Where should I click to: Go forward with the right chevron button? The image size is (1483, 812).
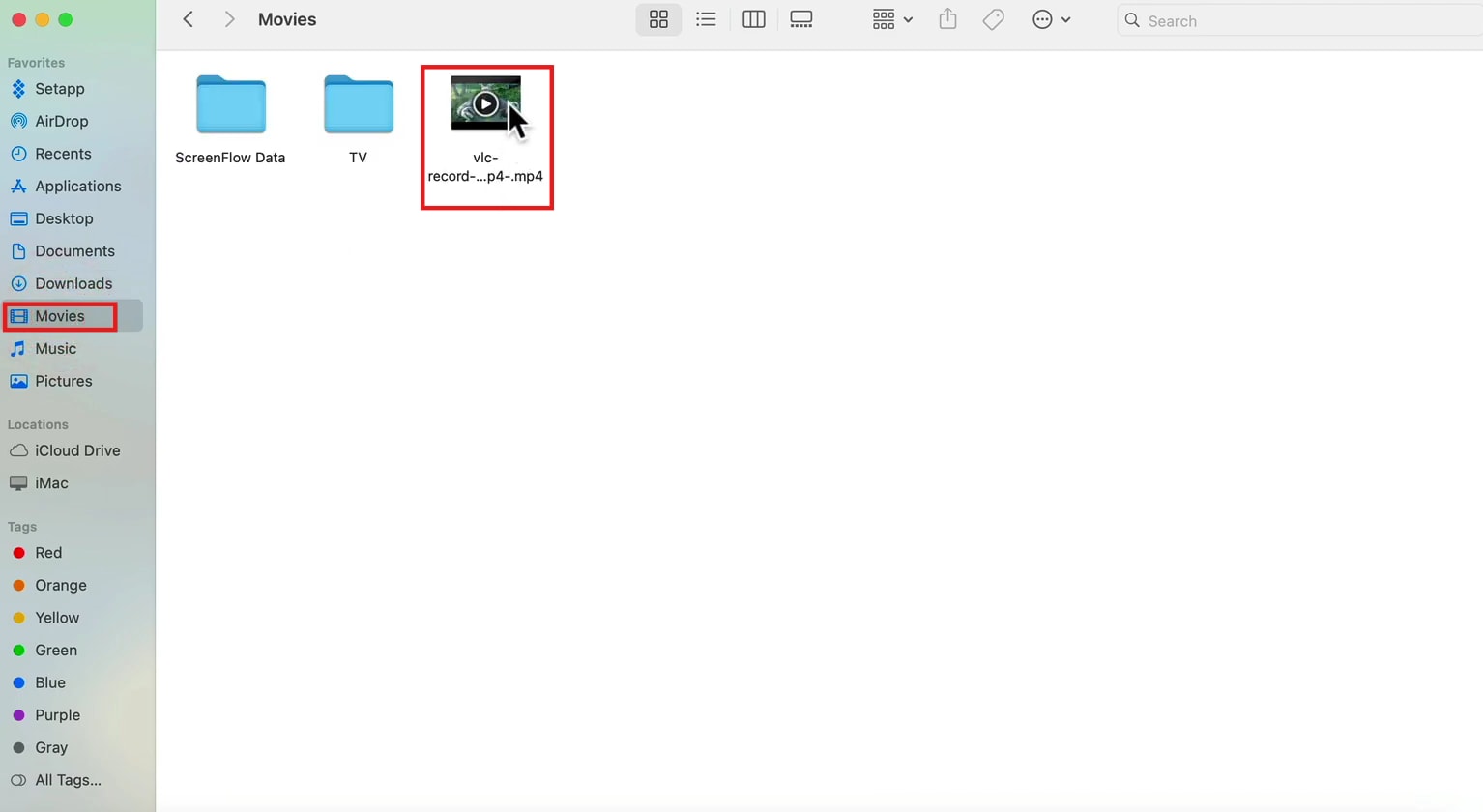(x=229, y=19)
